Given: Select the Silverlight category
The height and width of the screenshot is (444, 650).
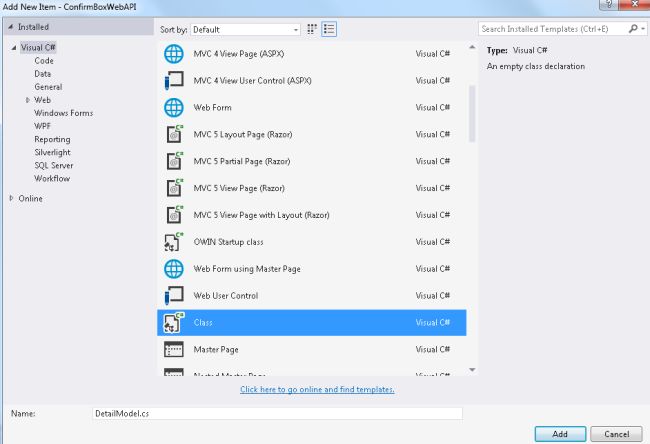Looking at the screenshot, I should tap(52, 152).
